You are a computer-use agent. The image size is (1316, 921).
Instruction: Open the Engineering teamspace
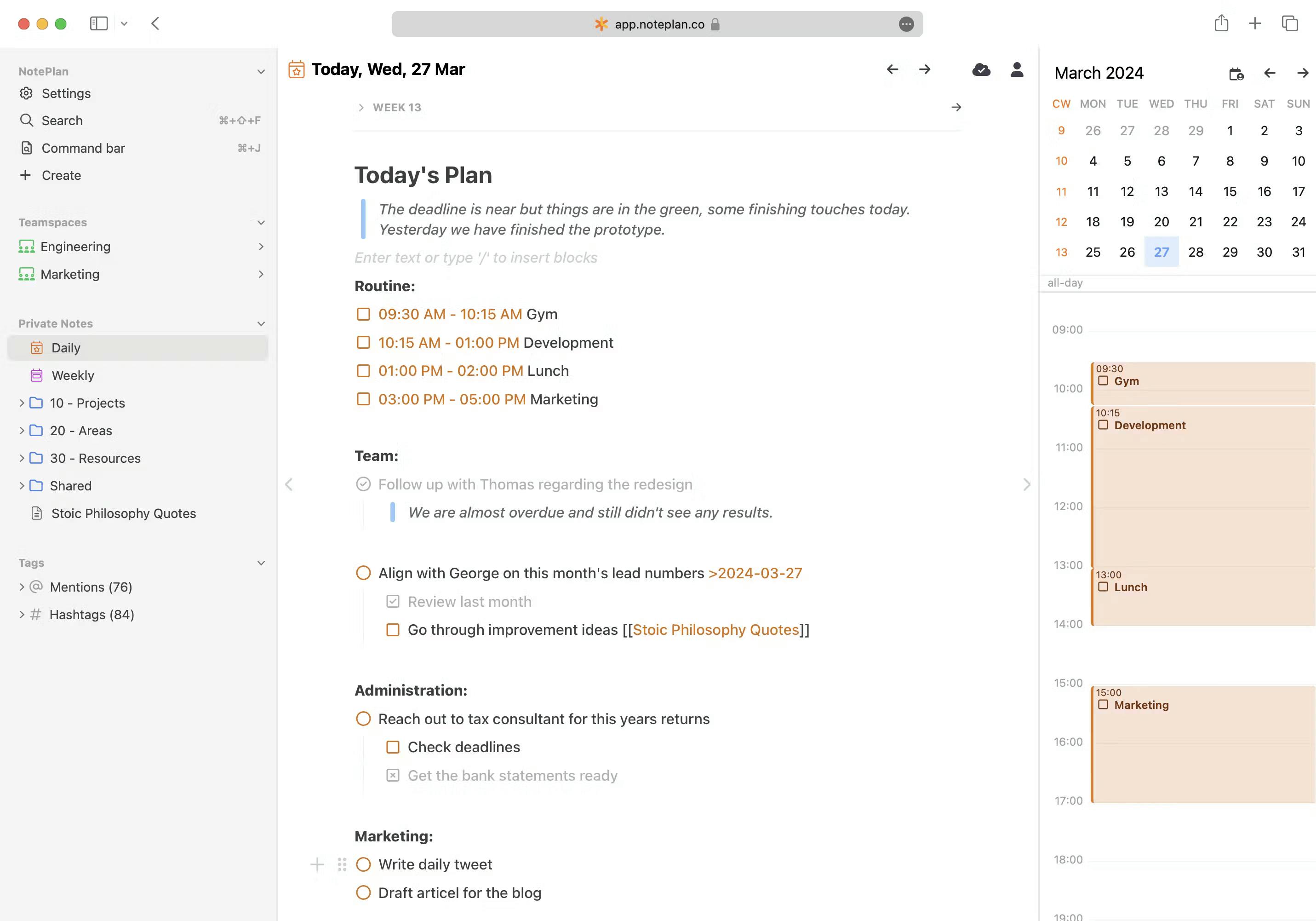tap(76, 247)
